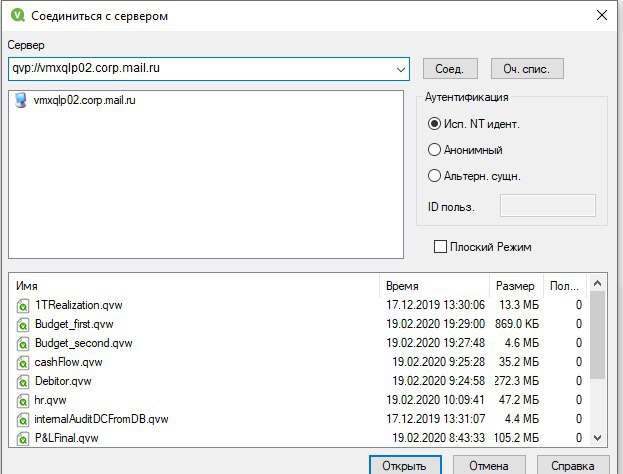Viewport: 623px width, 474px height.
Task: Click the Оч. спис. clear list button
Action: (x=527, y=69)
